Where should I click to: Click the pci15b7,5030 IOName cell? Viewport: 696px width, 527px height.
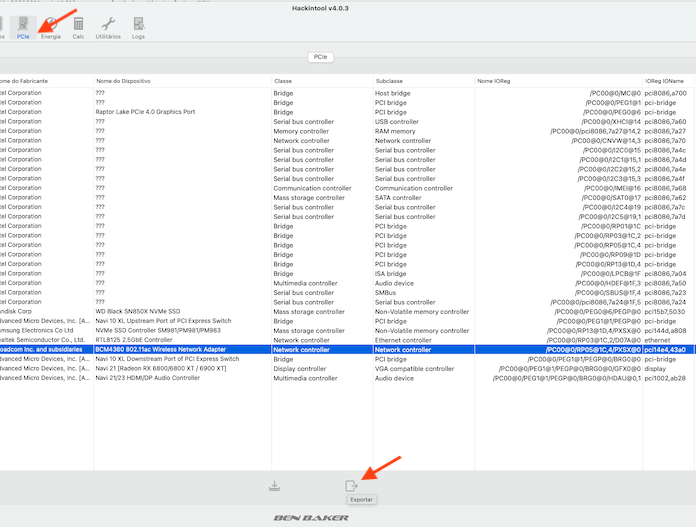click(x=664, y=312)
